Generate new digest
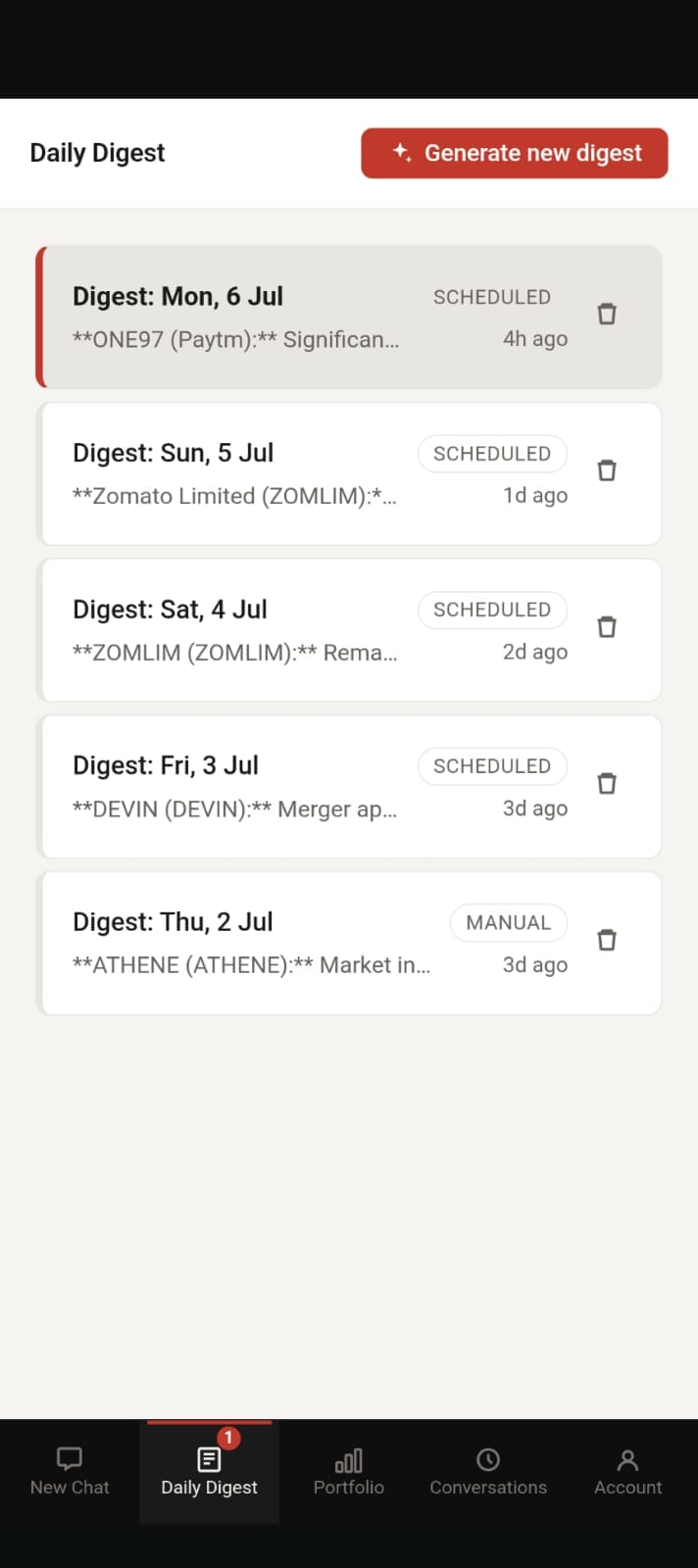 [x=515, y=153]
